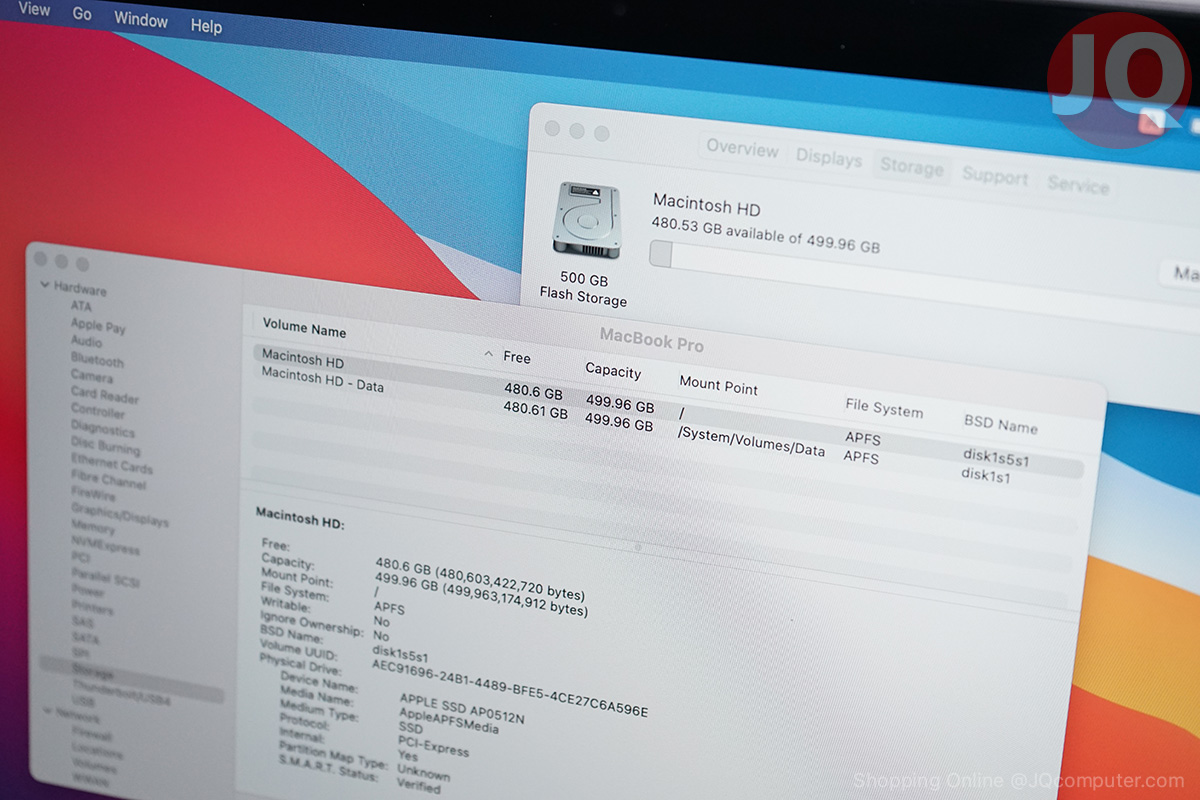Screen dimensions: 1200x800
Task: Sort by the Volume Name column header
Action: click(x=304, y=329)
